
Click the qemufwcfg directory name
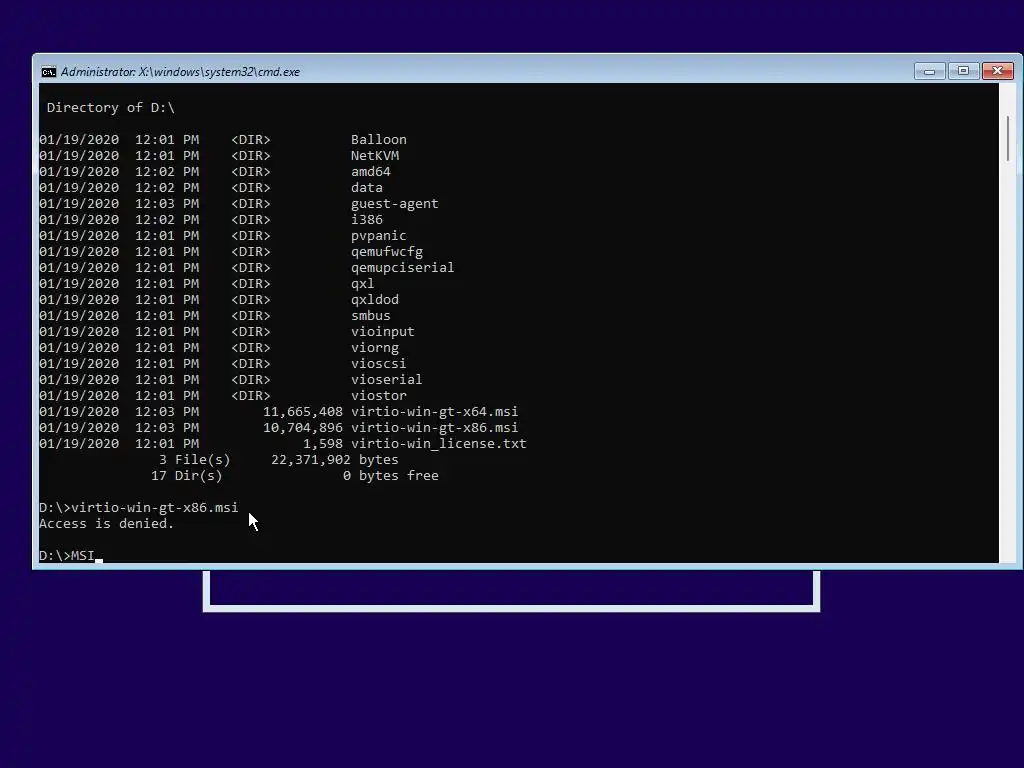(387, 251)
